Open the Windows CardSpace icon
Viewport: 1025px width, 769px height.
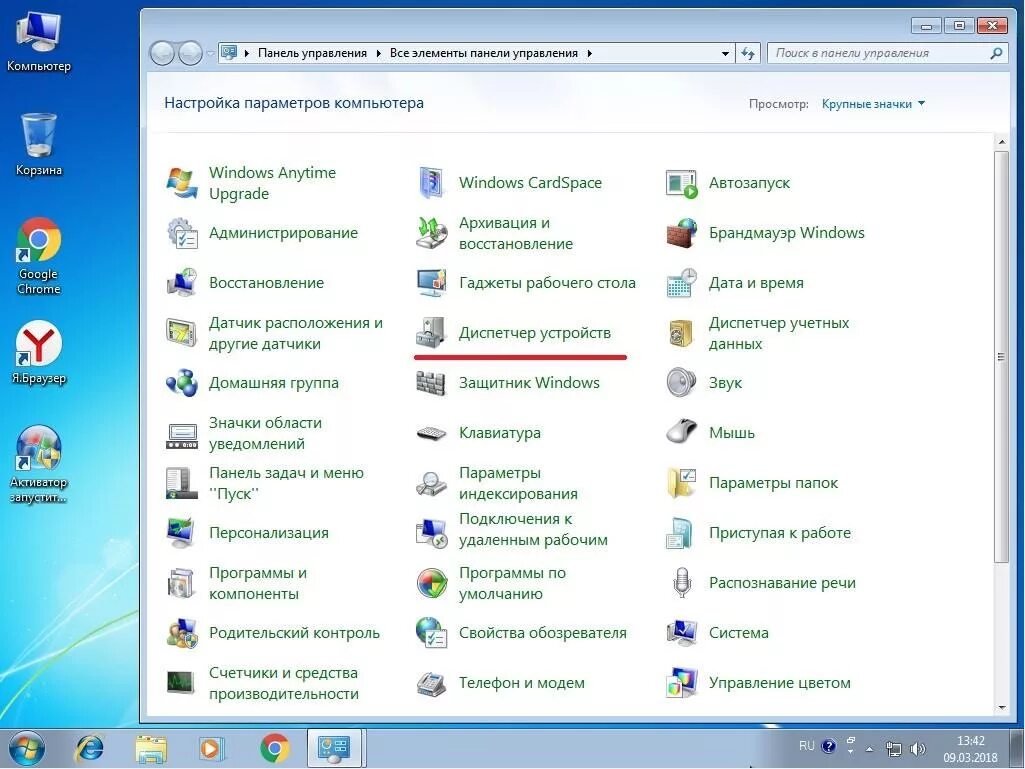(x=431, y=183)
